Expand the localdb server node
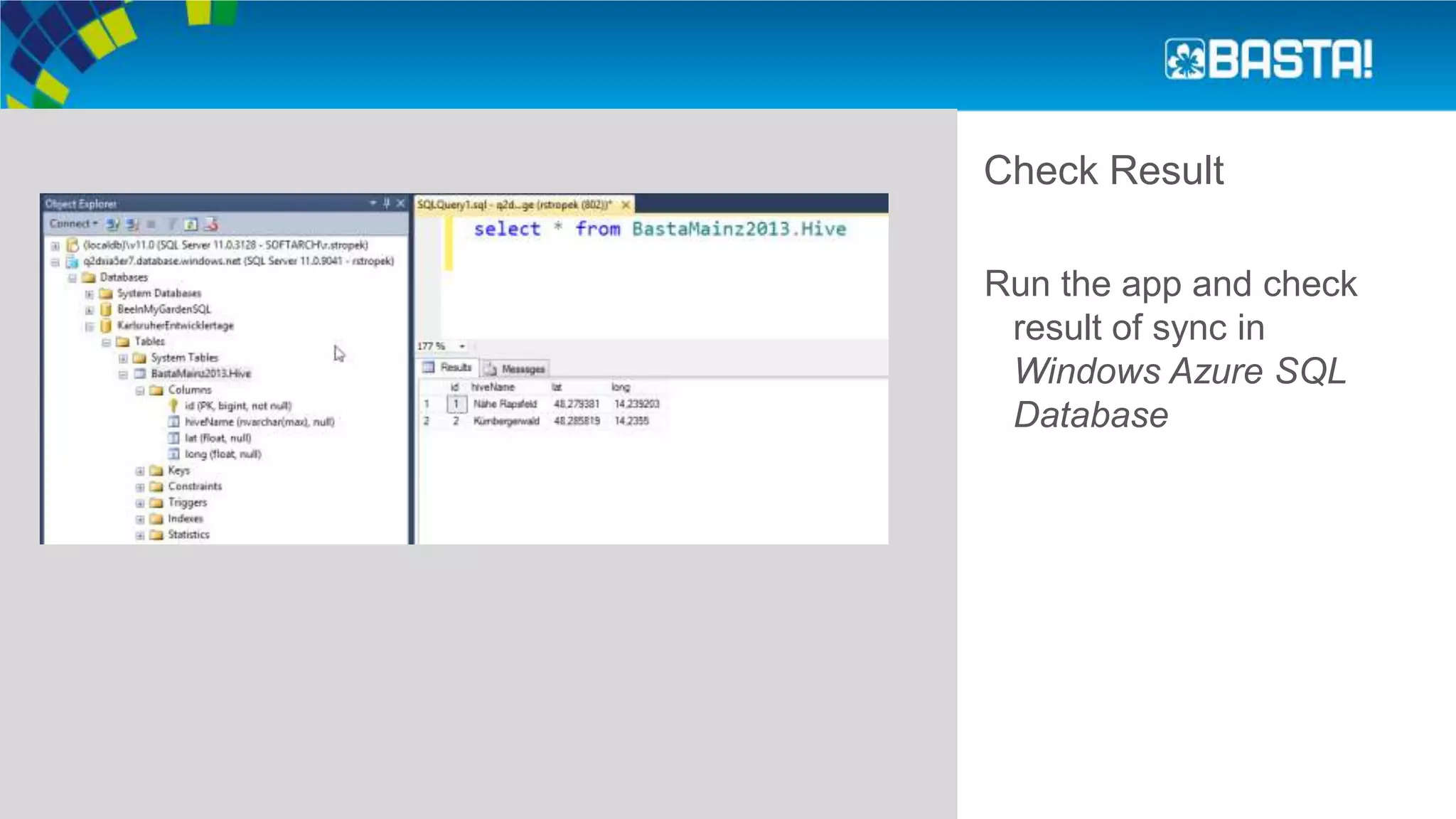This screenshot has width=1456, height=819. pyautogui.click(x=55, y=246)
